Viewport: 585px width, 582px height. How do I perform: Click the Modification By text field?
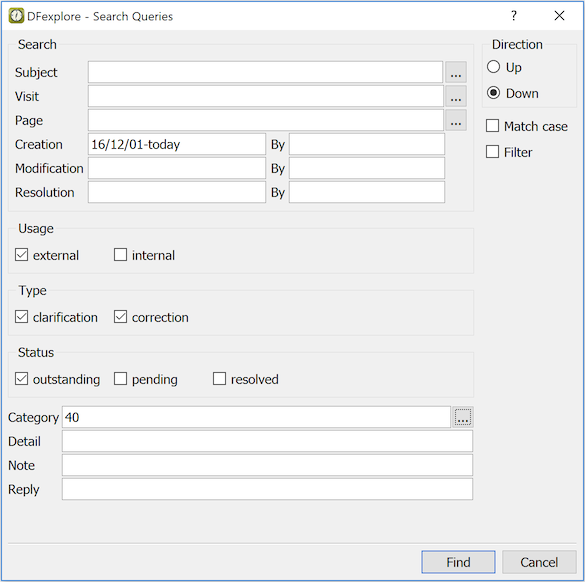tap(367, 168)
